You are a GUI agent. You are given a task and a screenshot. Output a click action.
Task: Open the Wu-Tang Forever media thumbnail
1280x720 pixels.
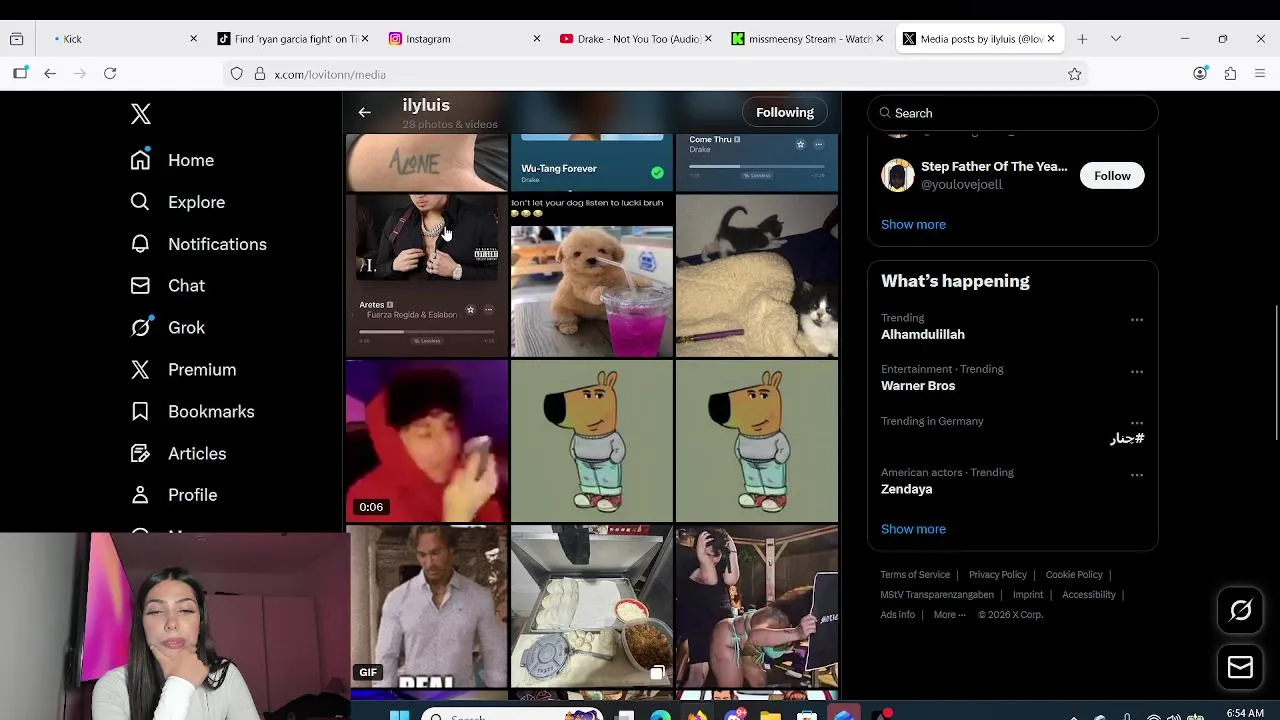tap(592, 162)
